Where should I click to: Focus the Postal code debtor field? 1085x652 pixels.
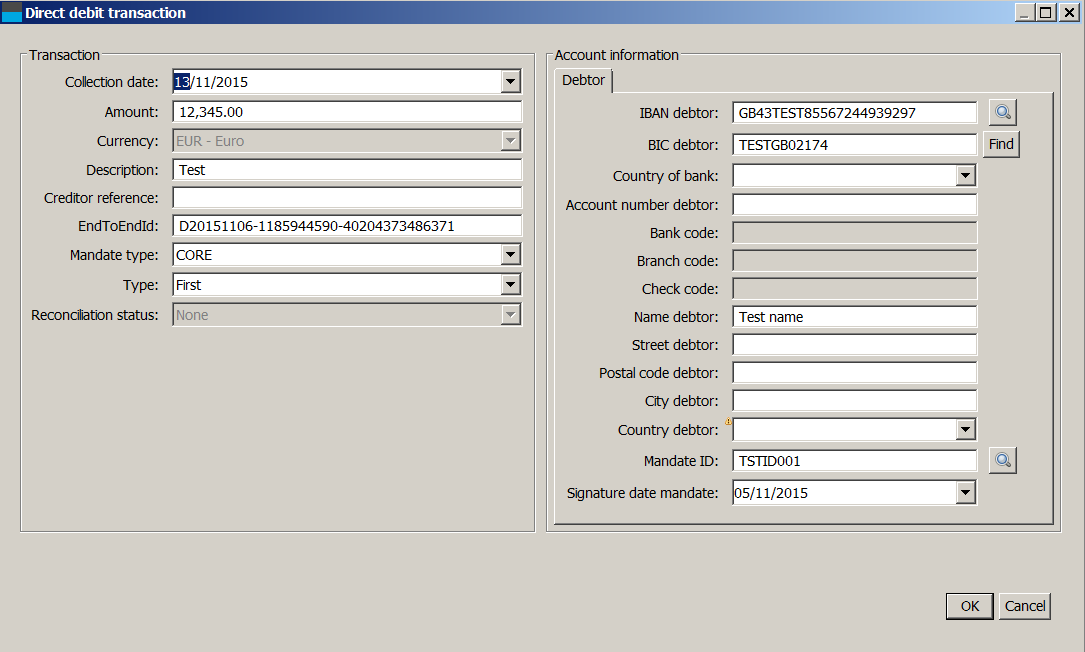[855, 372]
